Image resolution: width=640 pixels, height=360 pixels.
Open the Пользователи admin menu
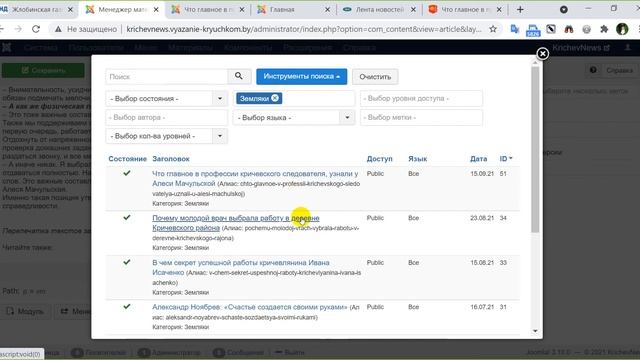(x=96, y=48)
